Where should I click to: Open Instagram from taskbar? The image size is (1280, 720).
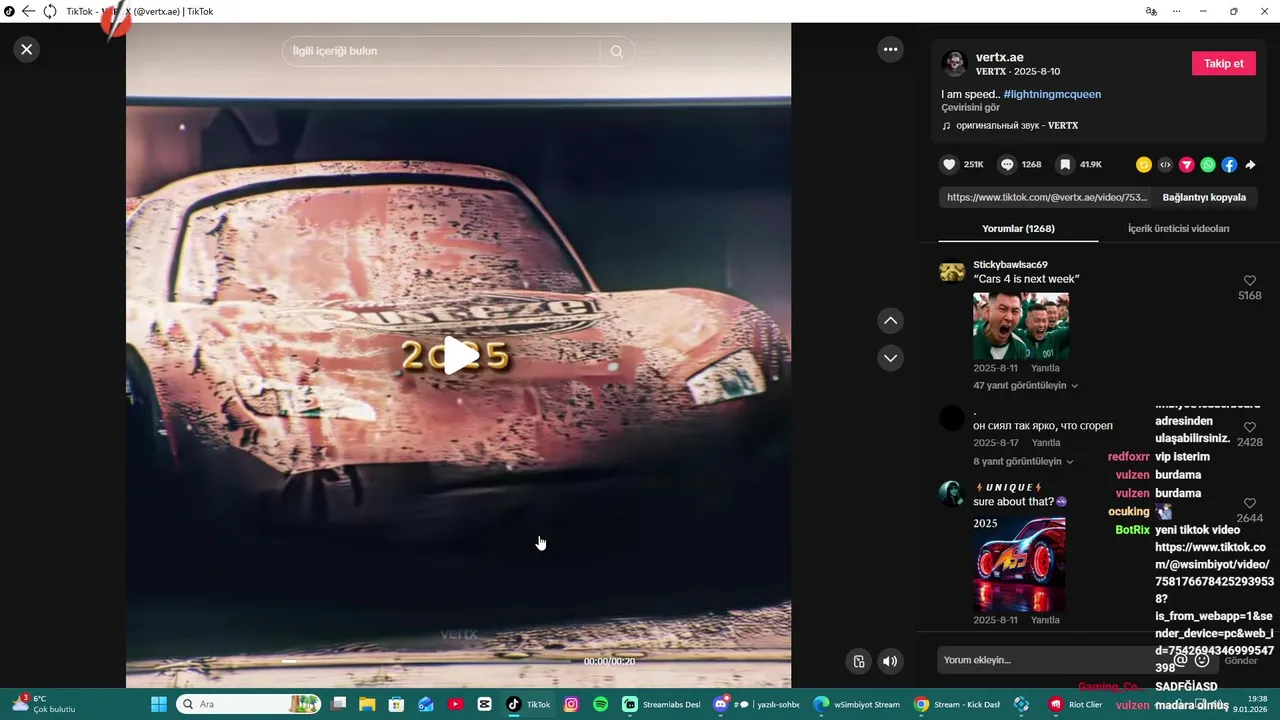(x=571, y=704)
